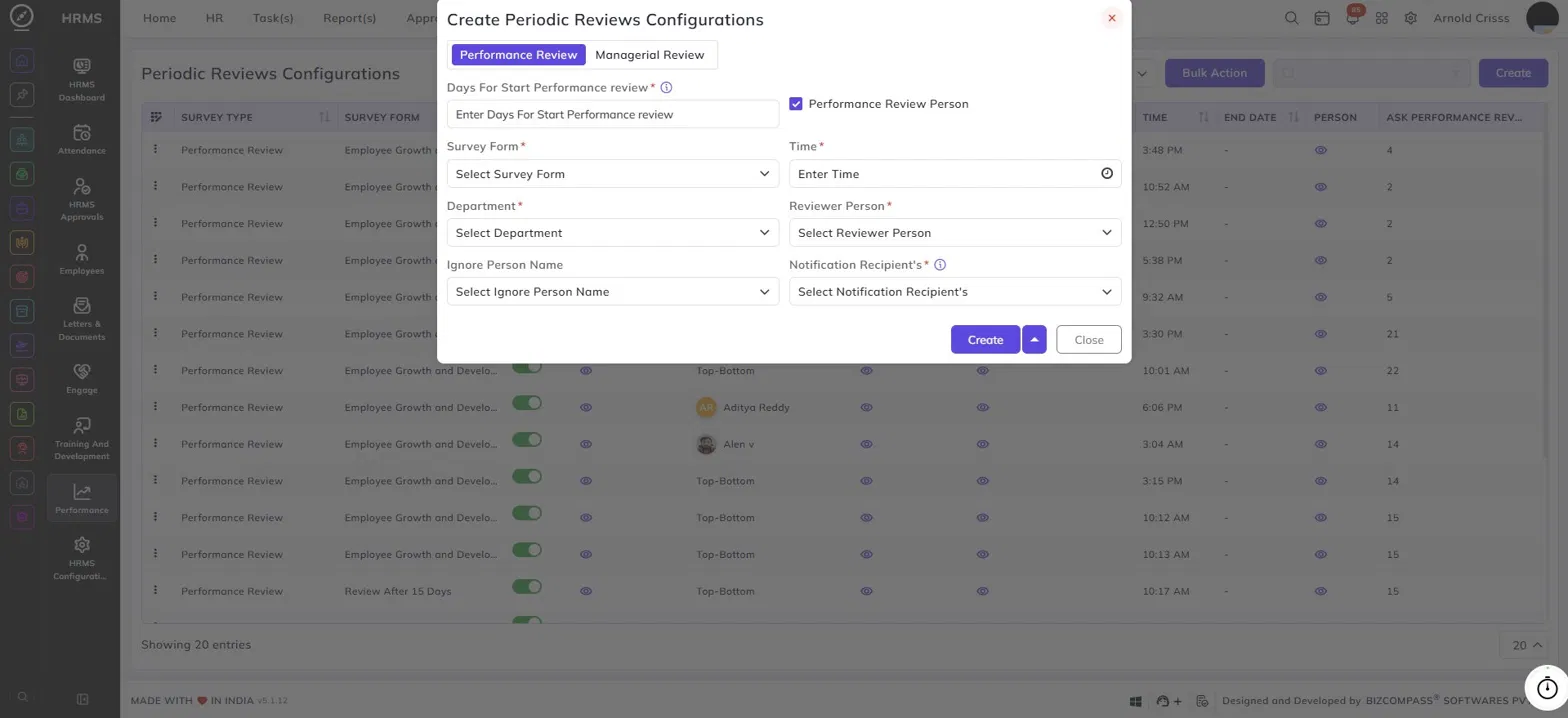View person eye icon in 3:48 PM row
The image size is (1568, 718).
[1321, 150]
